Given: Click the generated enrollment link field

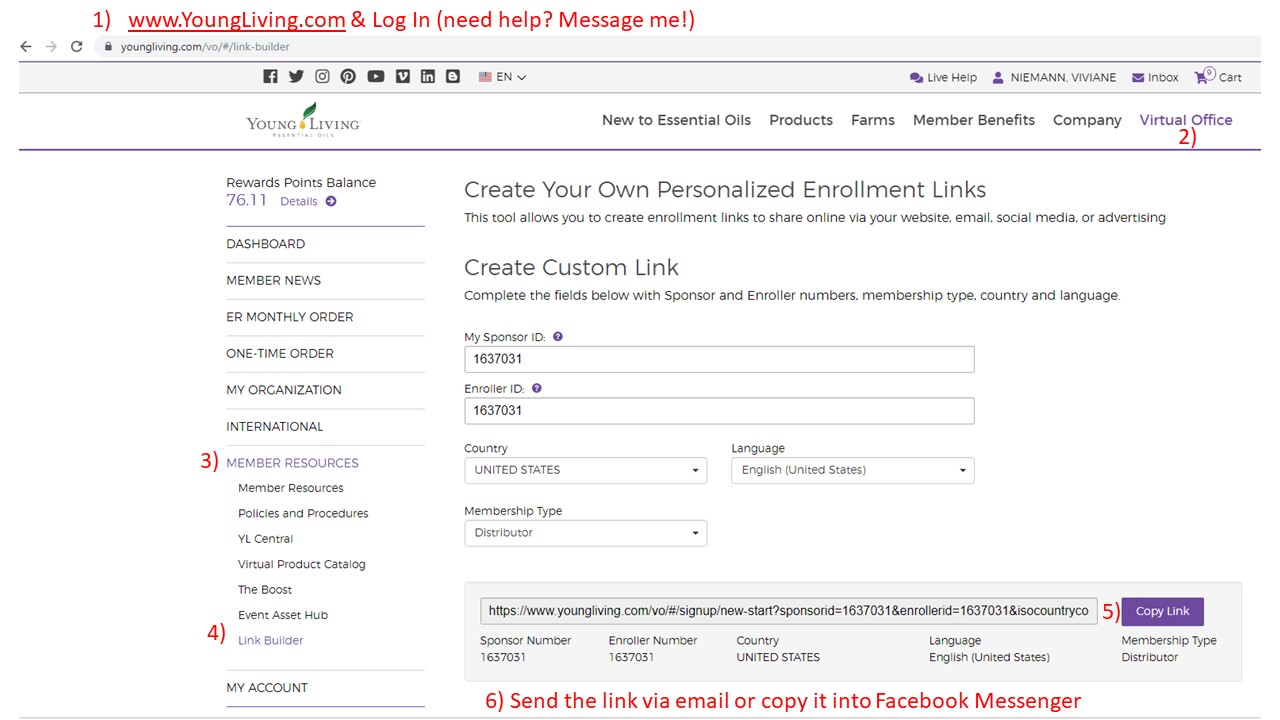Looking at the screenshot, I should coord(789,611).
